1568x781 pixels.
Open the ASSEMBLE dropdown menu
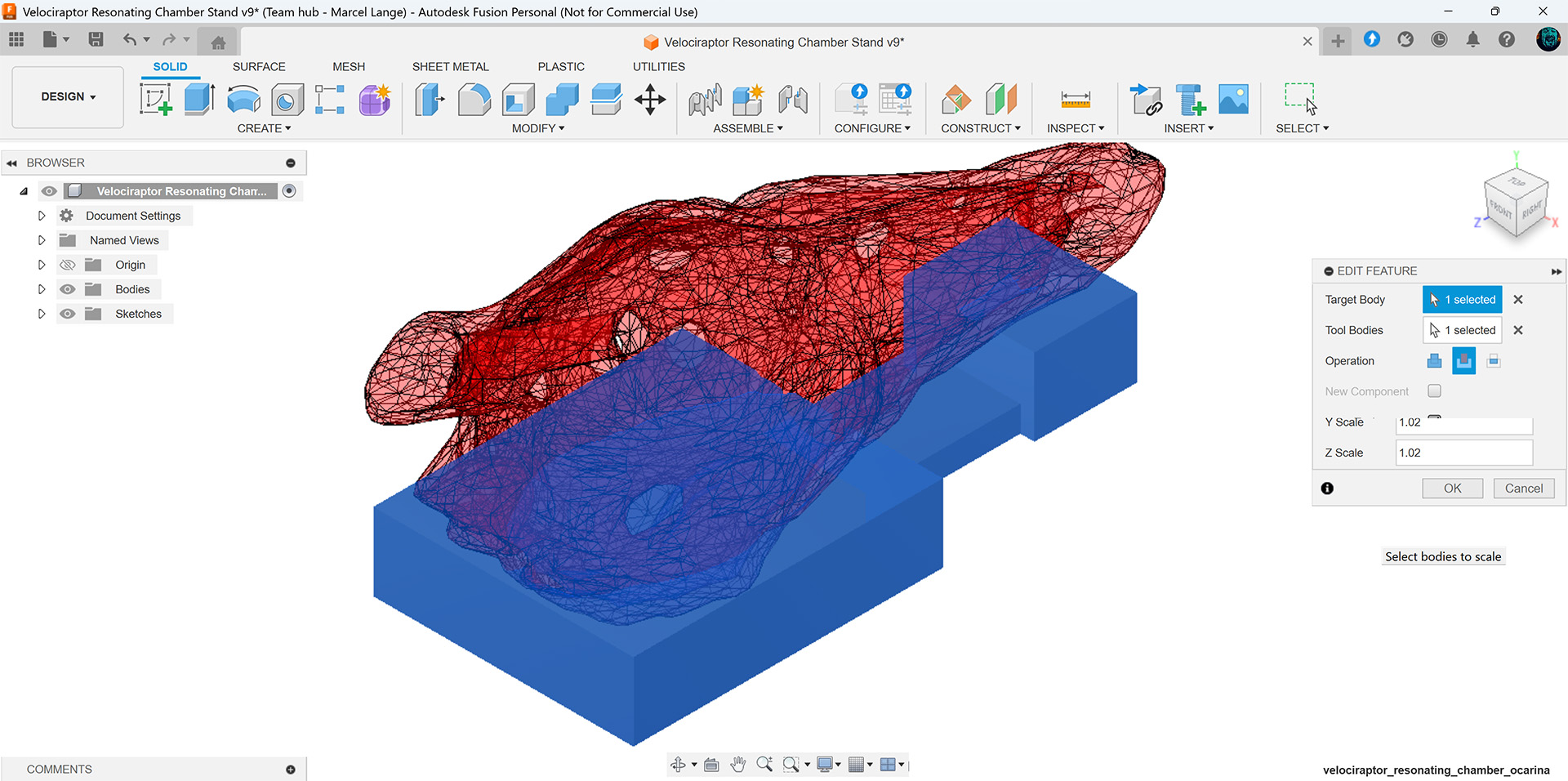pos(748,128)
